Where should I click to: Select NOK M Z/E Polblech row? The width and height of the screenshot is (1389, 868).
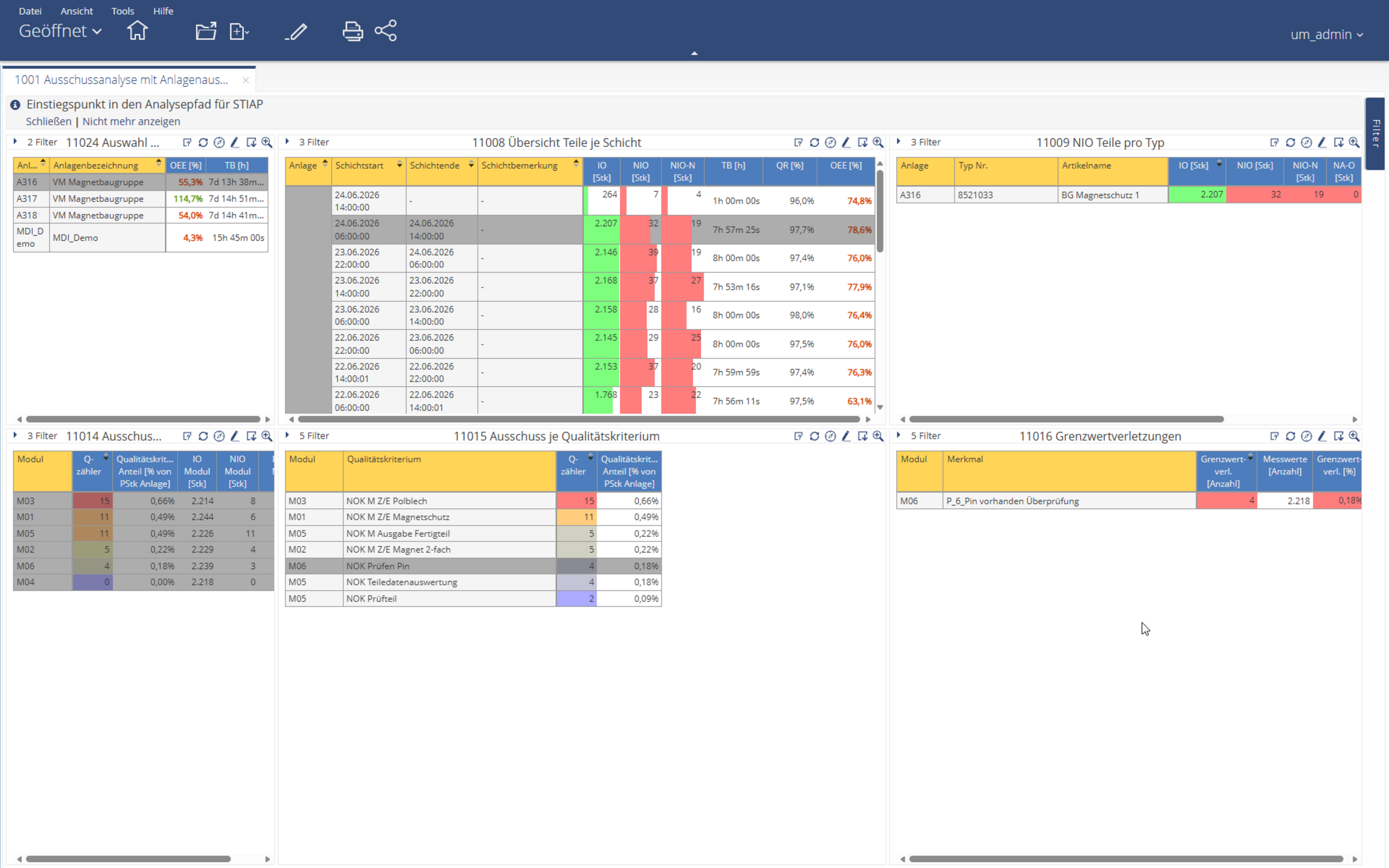pyautogui.click(x=473, y=501)
